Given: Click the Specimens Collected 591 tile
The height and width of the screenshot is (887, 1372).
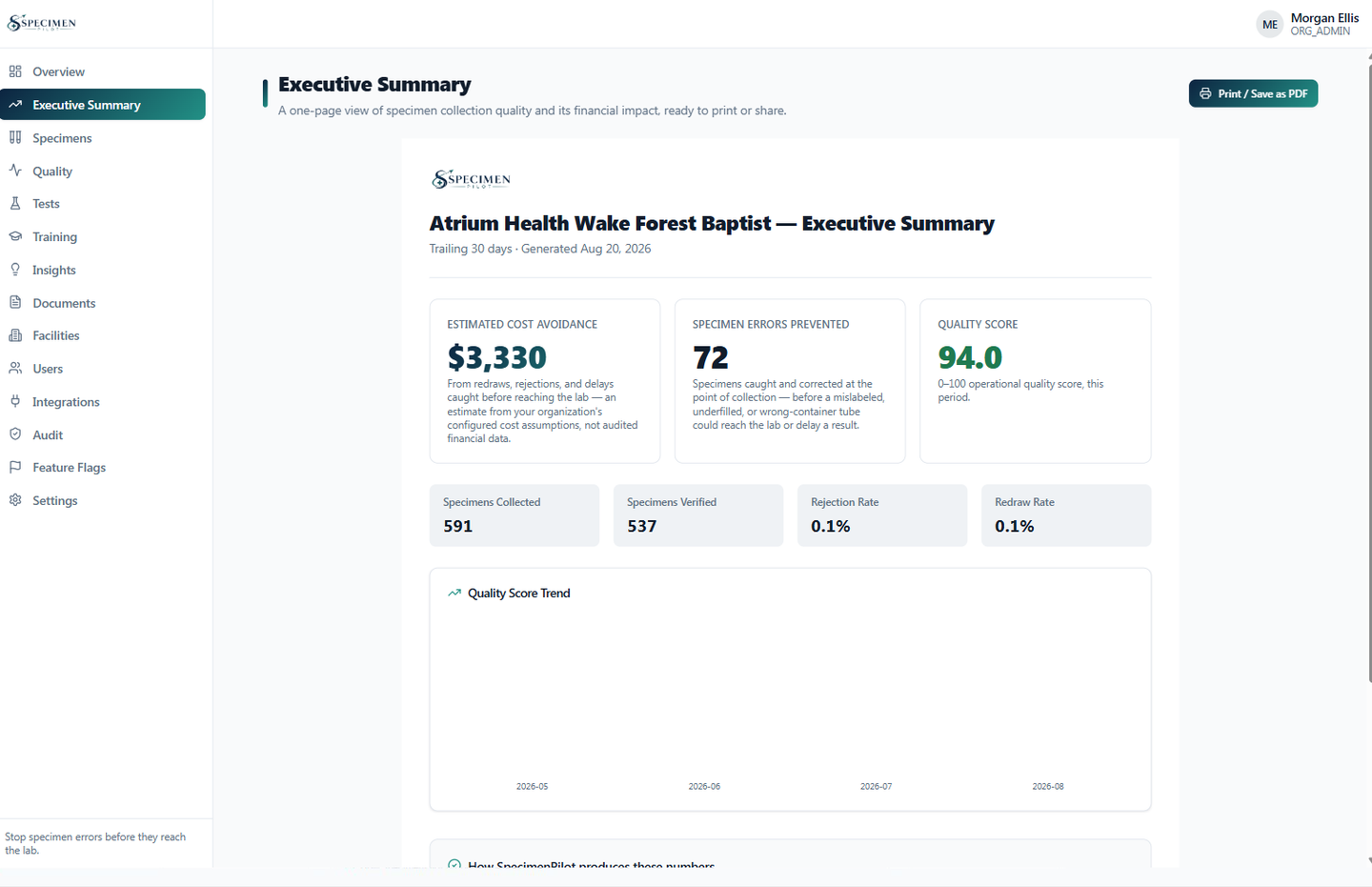Looking at the screenshot, I should click(514, 515).
